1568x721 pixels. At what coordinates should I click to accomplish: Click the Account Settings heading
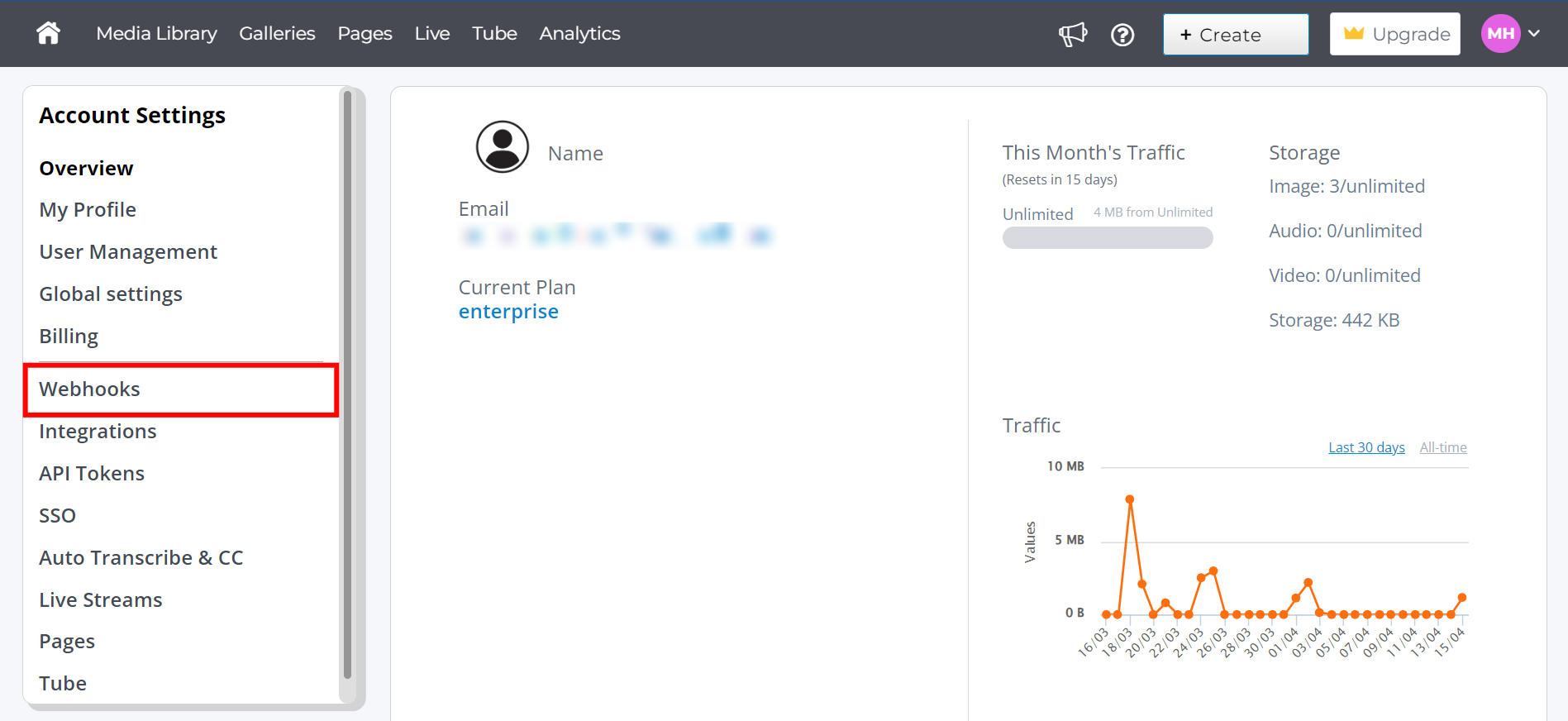point(132,115)
